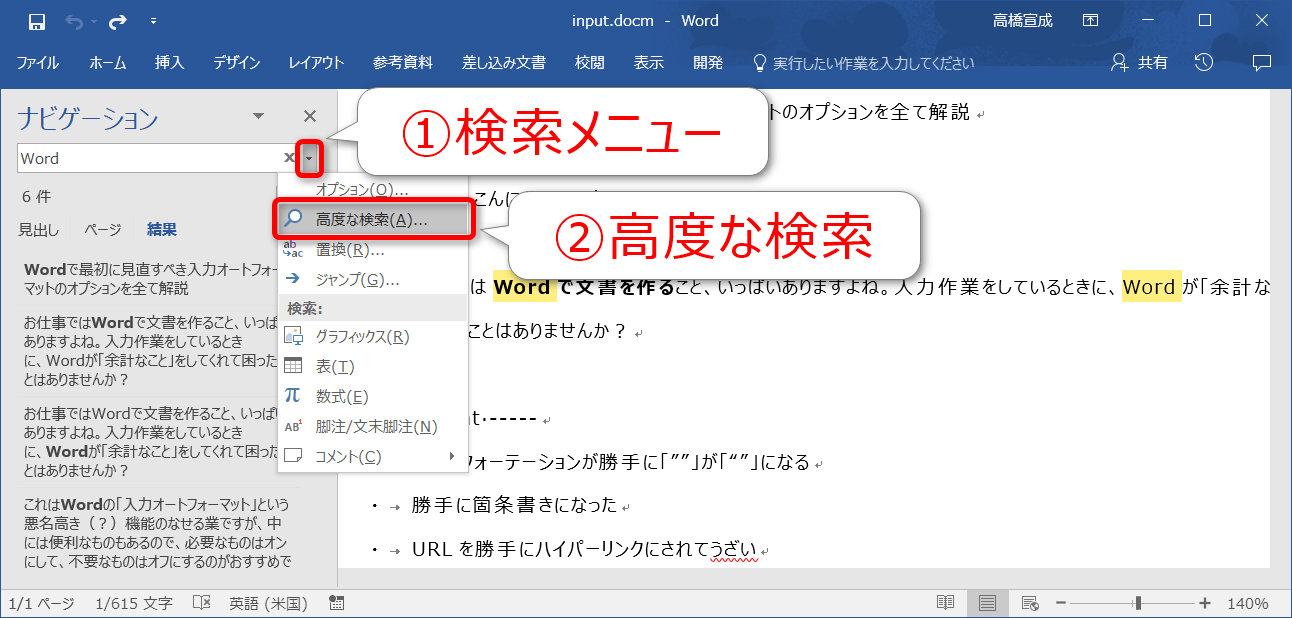Image resolution: width=1292 pixels, height=618 pixels.
Task: Open ribbon display options icon
Action: pyautogui.click(x=1089, y=21)
